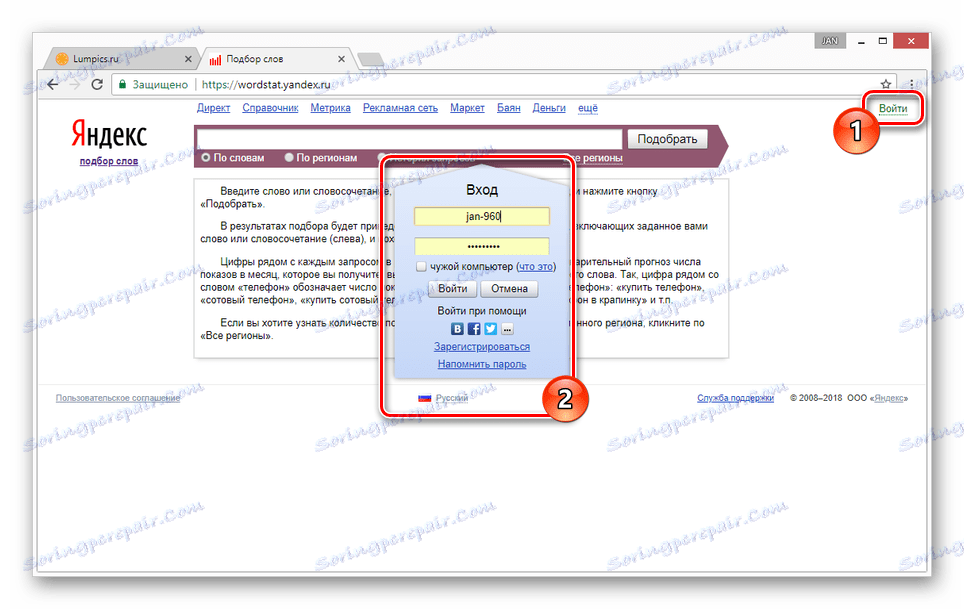Click the Отмена button

point(509,289)
